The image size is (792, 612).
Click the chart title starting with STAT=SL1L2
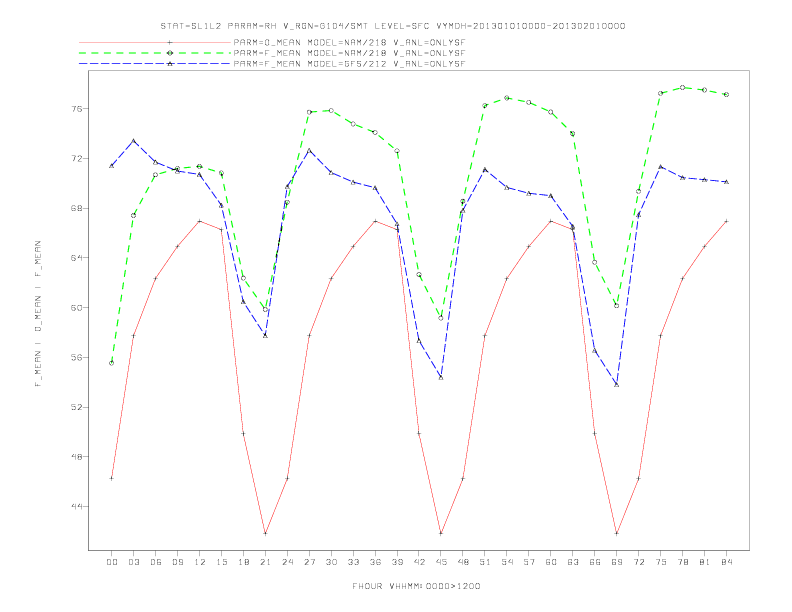pos(393,26)
